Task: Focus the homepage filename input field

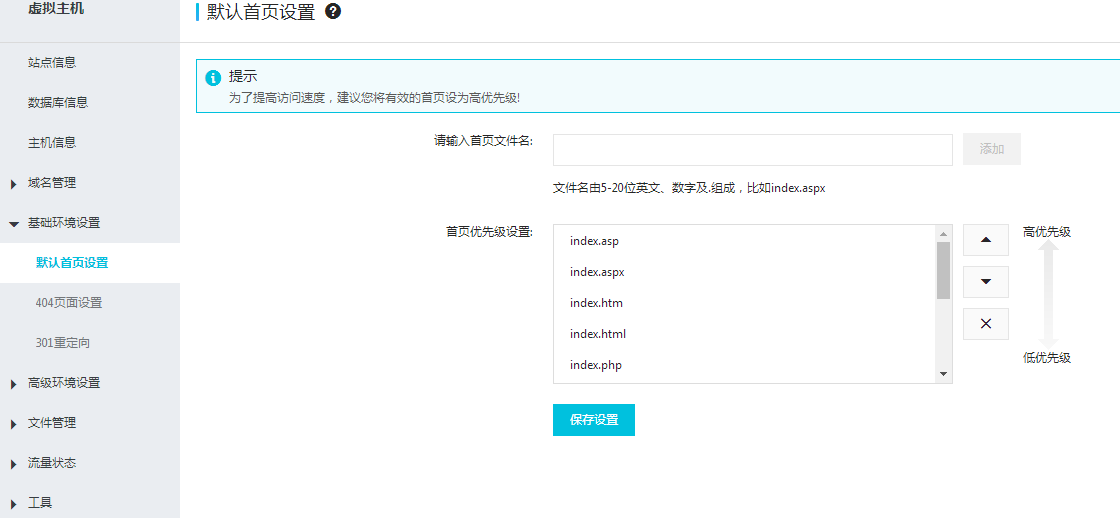Action: (x=752, y=150)
